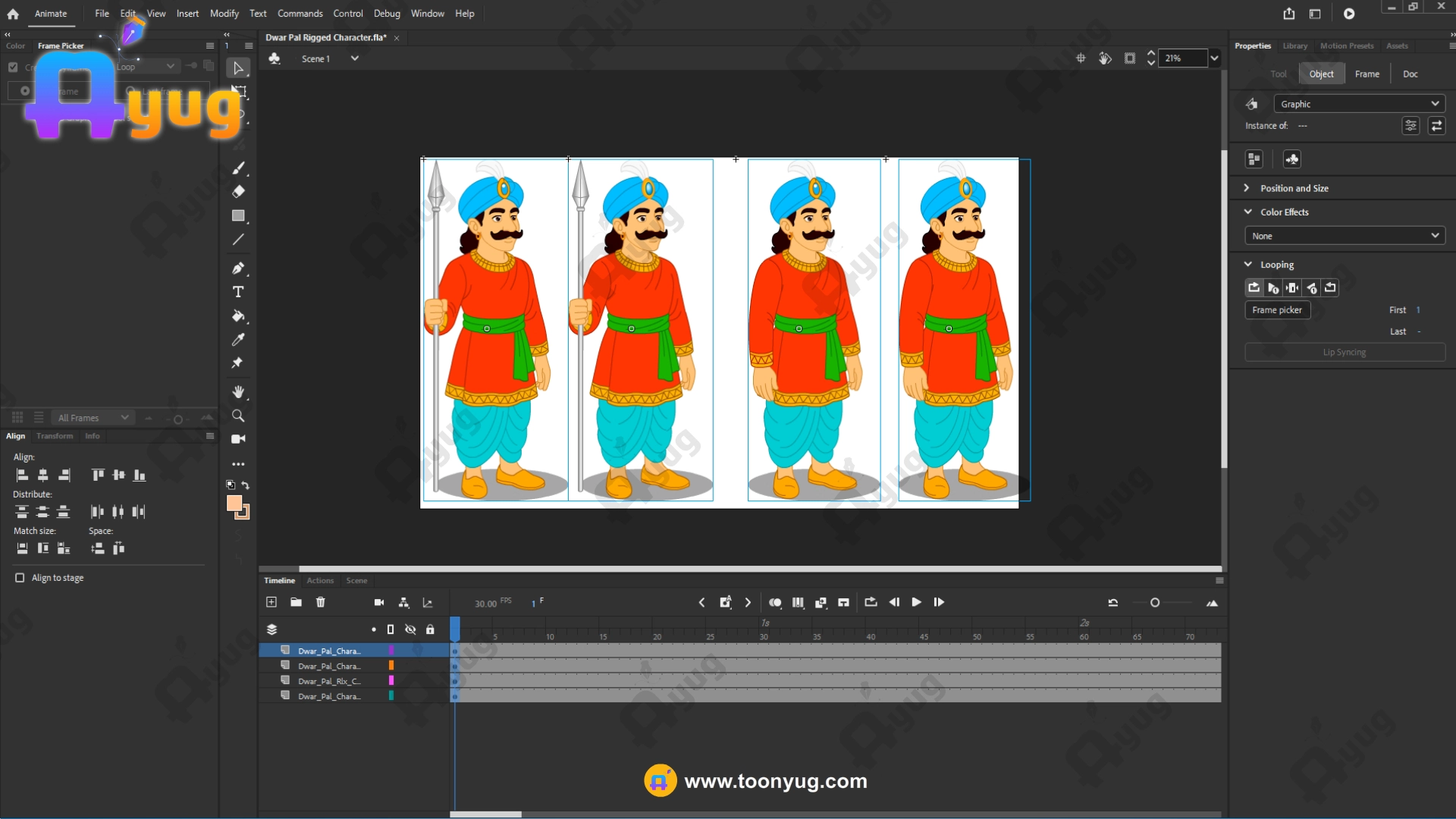Select the Zoom magnifier tool
The image size is (1456, 819).
(x=238, y=416)
